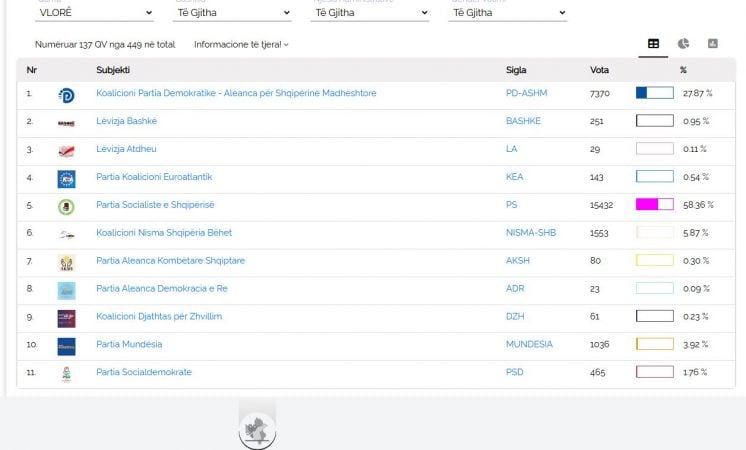This screenshot has width=746, height=450.
Task: Click the KEA acronym link
Action: click(x=514, y=176)
